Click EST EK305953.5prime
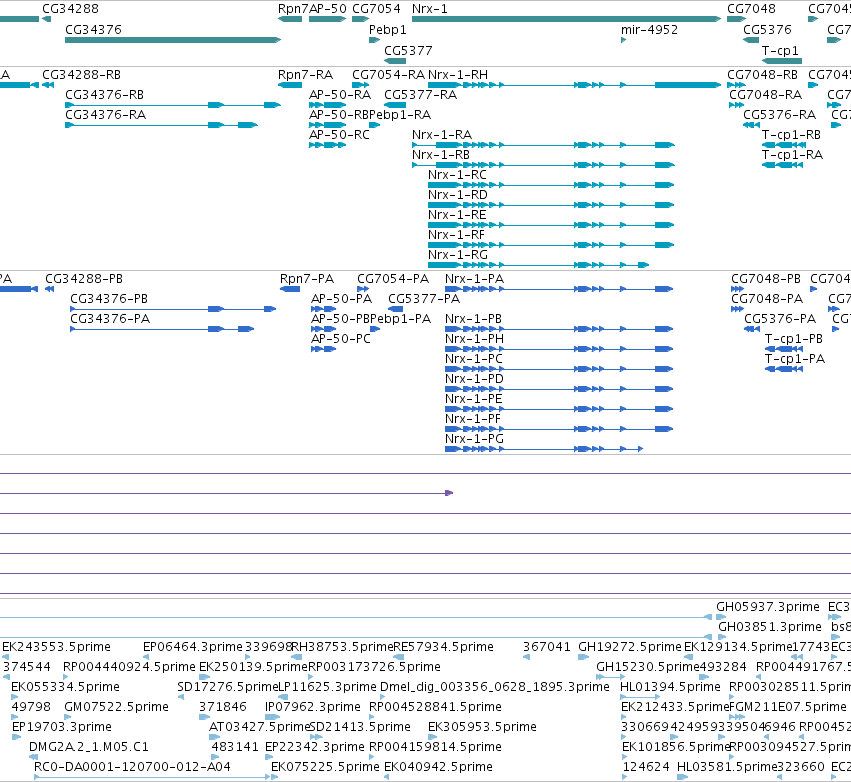The width and height of the screenshot is (851, 782). (x=482, y=727)
